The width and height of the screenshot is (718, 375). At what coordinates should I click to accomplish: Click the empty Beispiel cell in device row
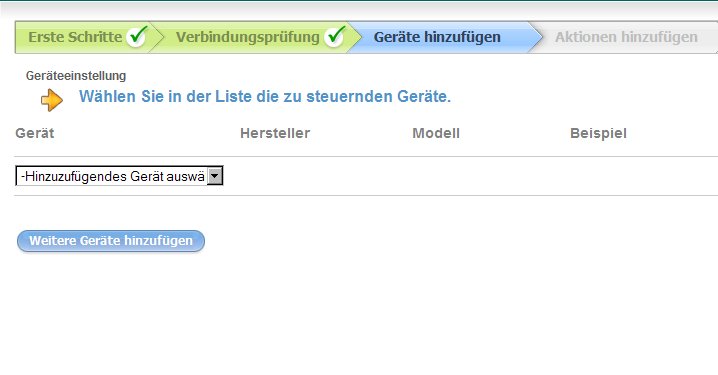[x=641, y=176]
